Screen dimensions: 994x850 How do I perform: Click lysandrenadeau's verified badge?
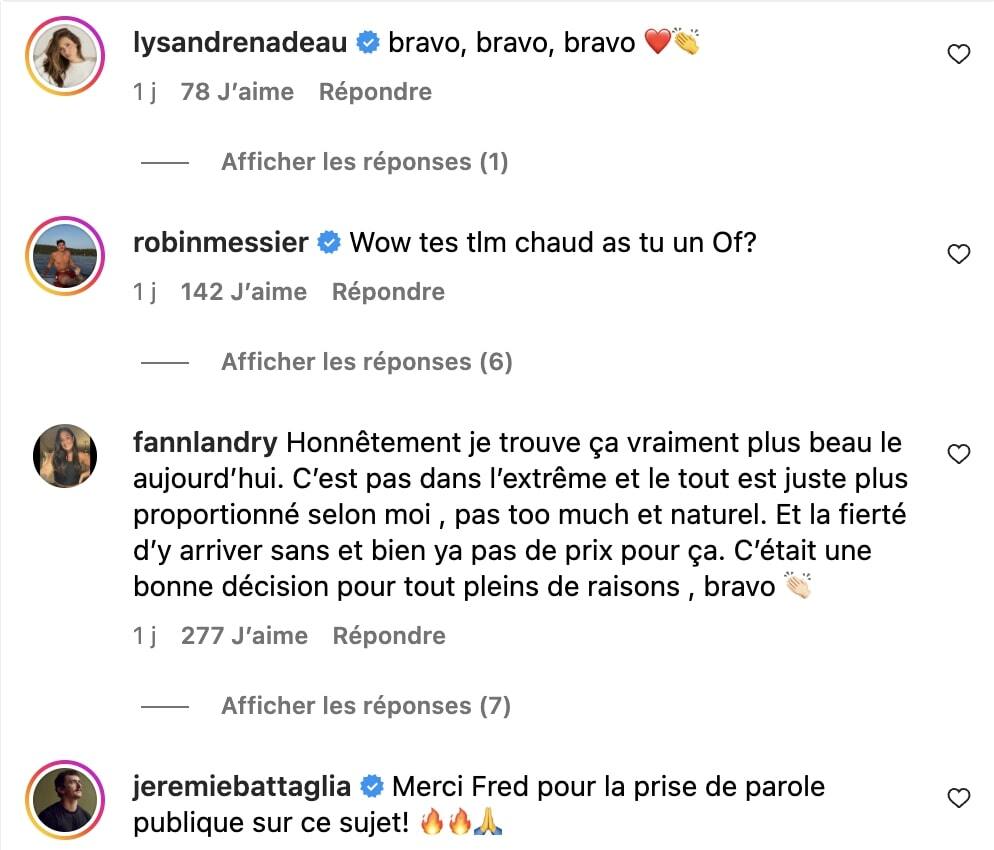pyautogui.click(x=368, y=43)
